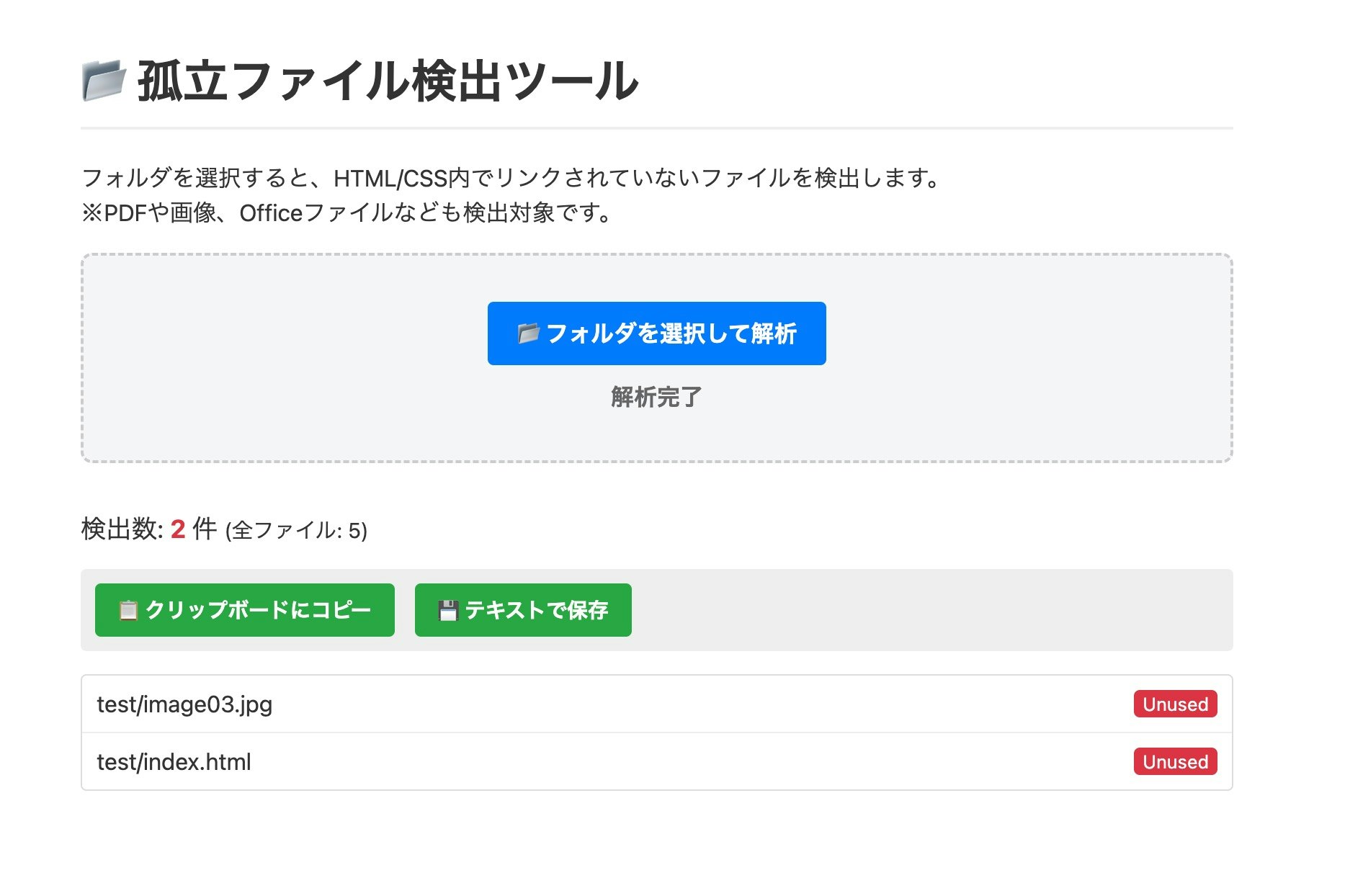Viewport: 1363px width, 896px height.
Task: Select the test/index.html result row
Action: (x=656, y=761)
